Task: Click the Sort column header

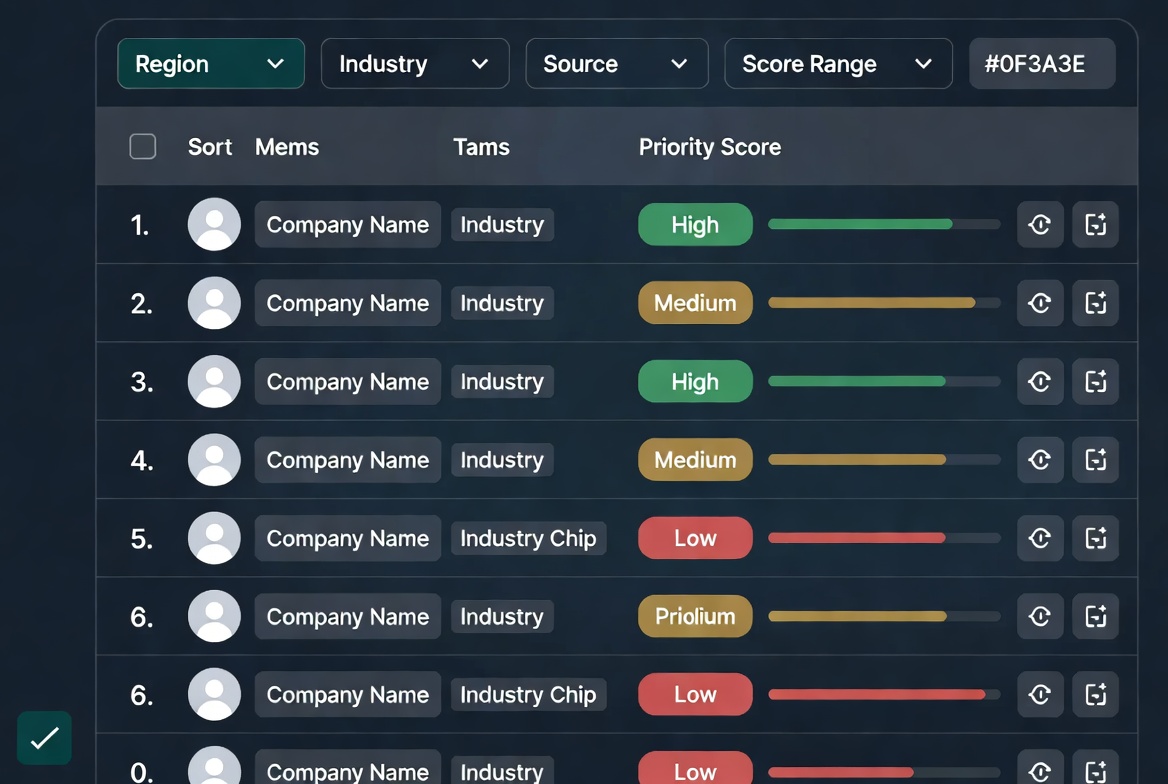Action: [210, 146]
